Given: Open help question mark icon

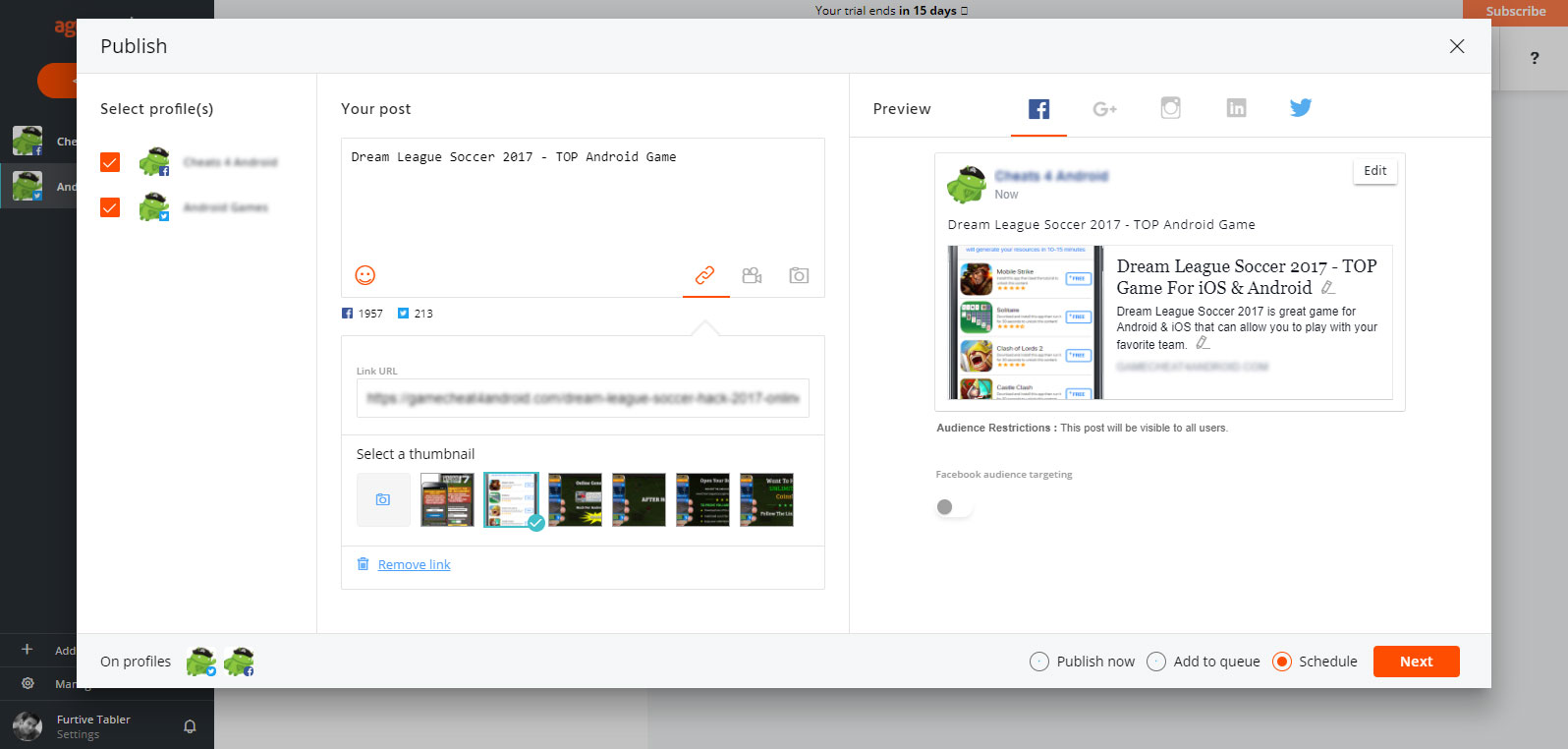Looking at the screenshot, I should pyautogui.click(x=1535, y=58).
